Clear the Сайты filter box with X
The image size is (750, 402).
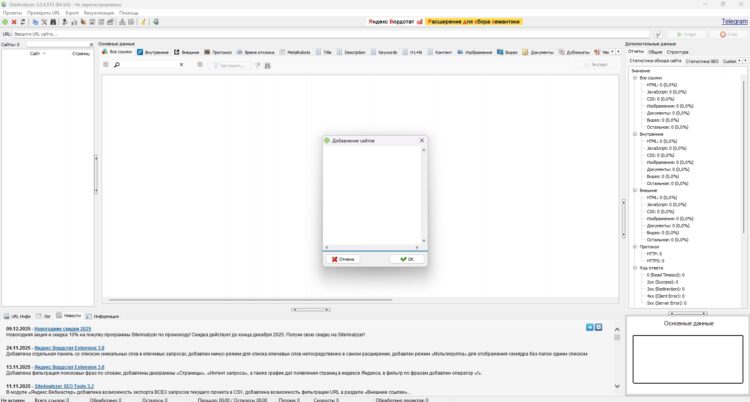coord(91,45)
